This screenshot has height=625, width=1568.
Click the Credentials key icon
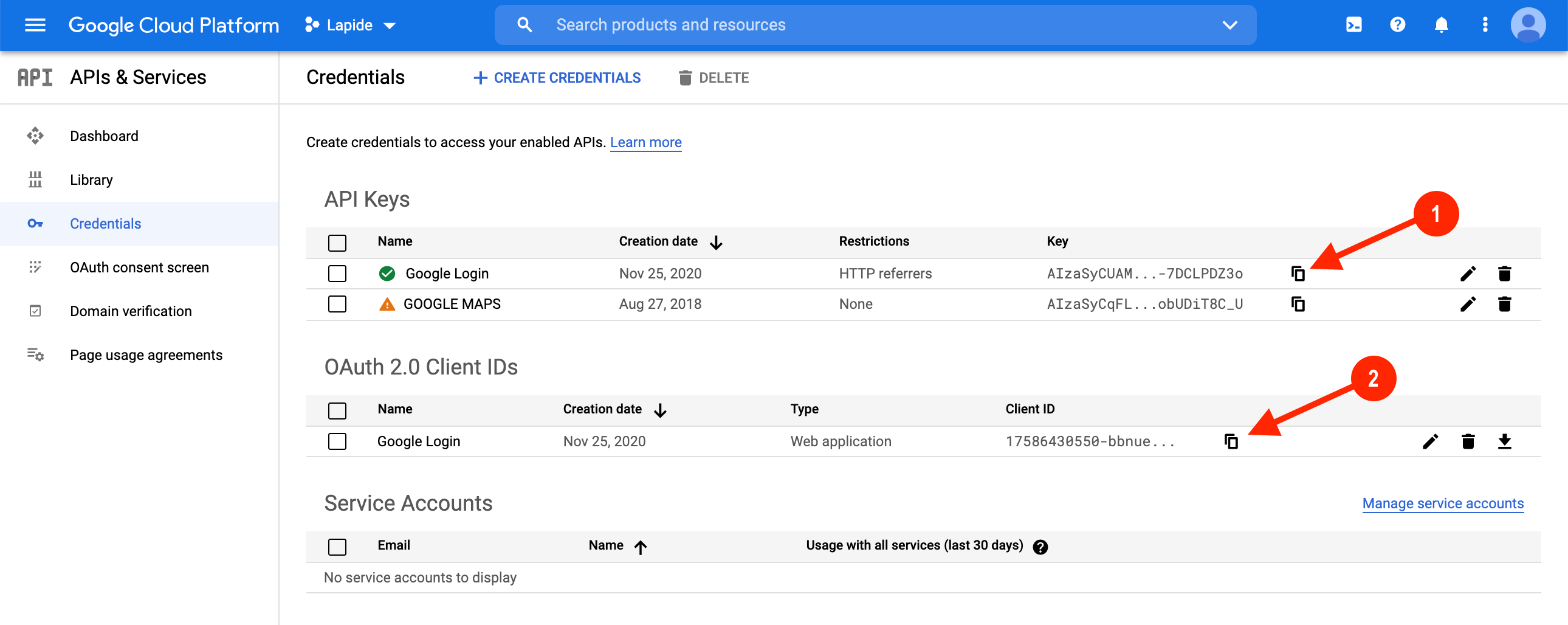point(35,224)
